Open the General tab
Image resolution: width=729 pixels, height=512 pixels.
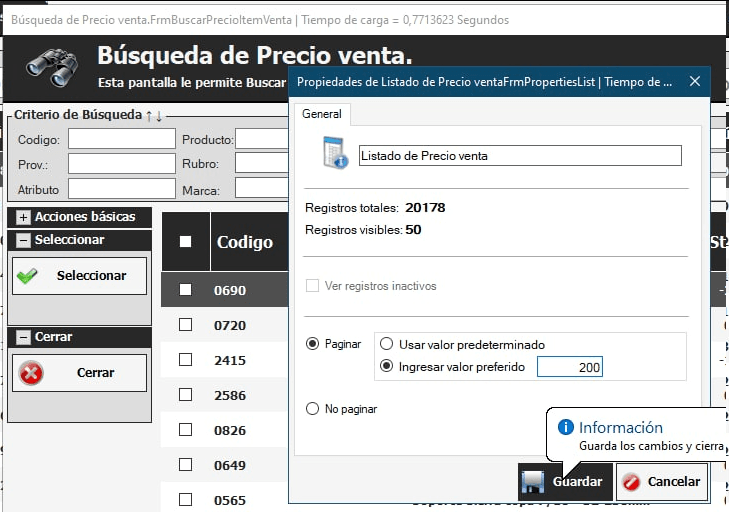point(322,115)
